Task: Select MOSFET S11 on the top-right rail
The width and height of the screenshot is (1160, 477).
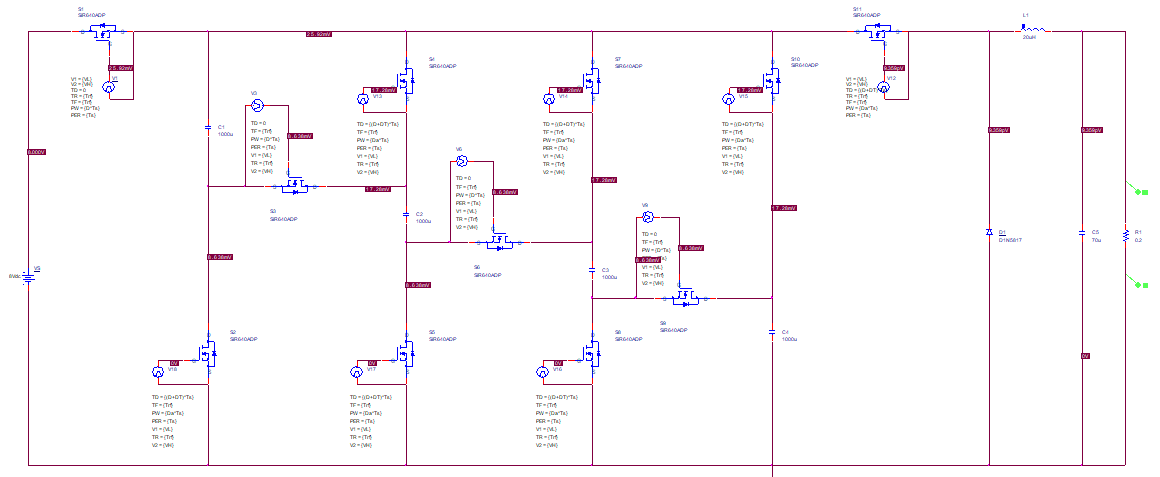Action: click(878, 31)
